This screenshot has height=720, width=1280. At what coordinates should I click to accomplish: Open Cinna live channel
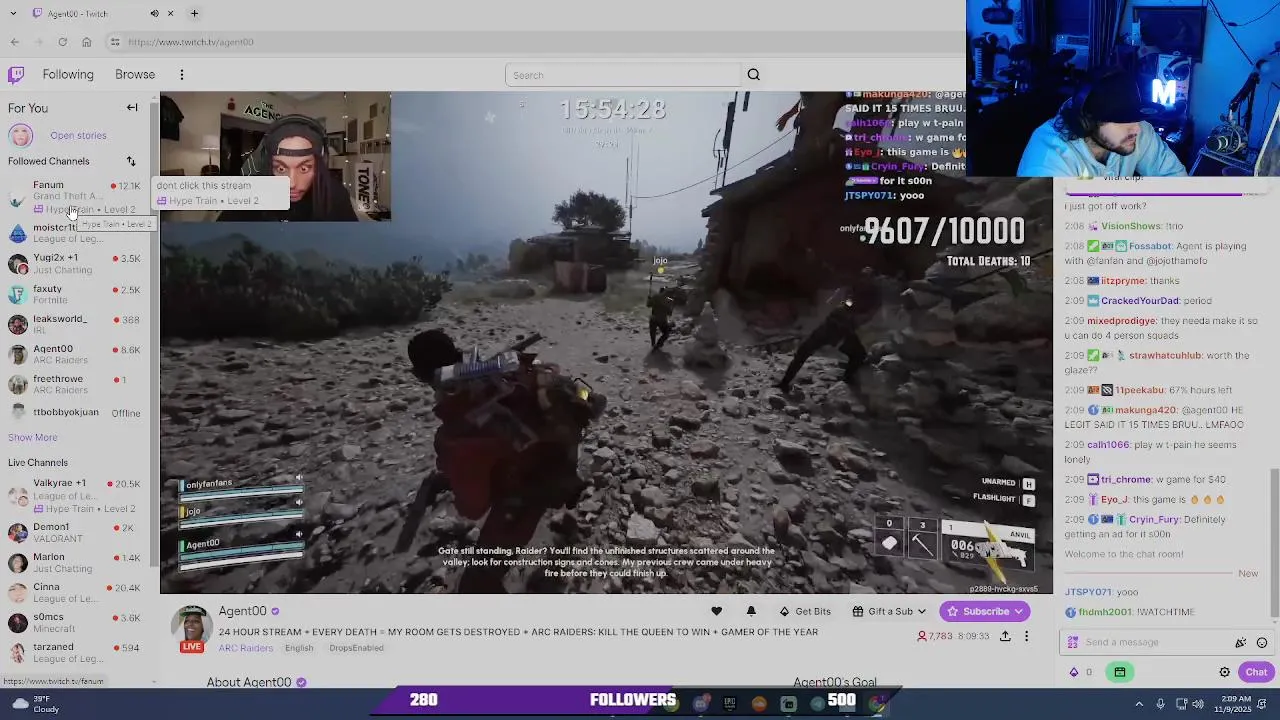click(75, 592)
